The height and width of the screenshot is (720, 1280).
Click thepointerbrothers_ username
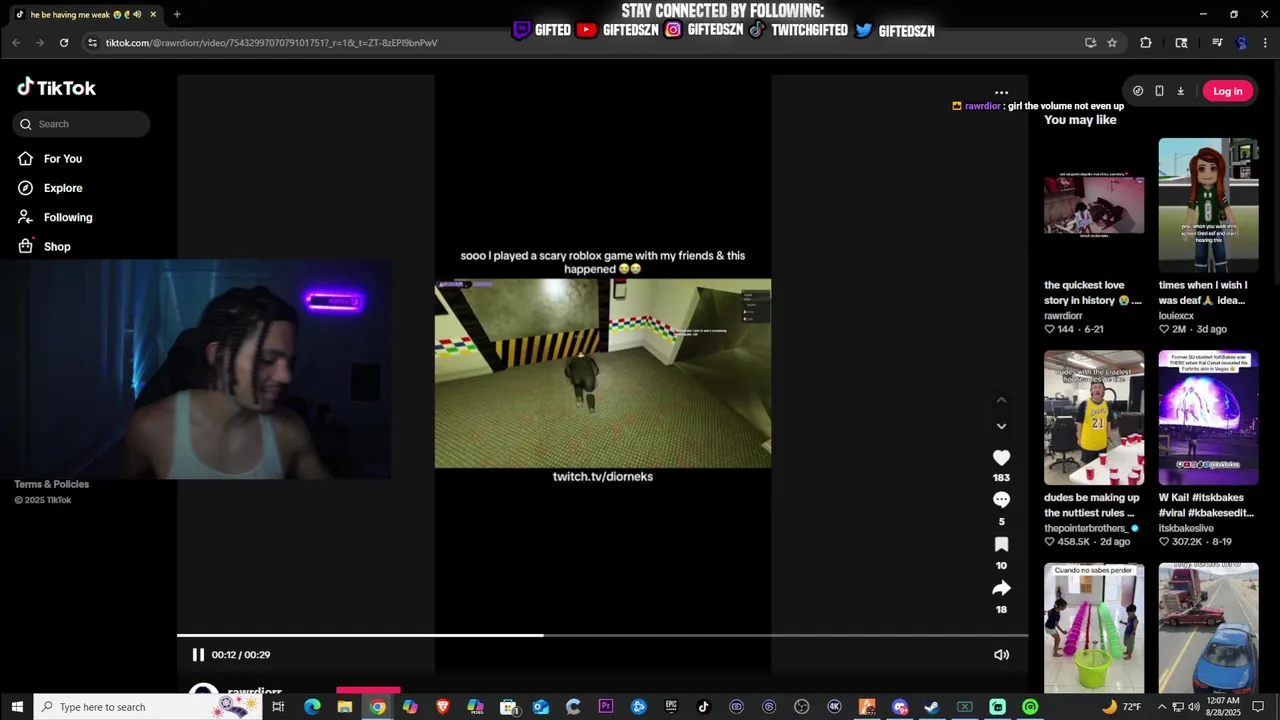pyautogui.click(x=1085, y=528)
